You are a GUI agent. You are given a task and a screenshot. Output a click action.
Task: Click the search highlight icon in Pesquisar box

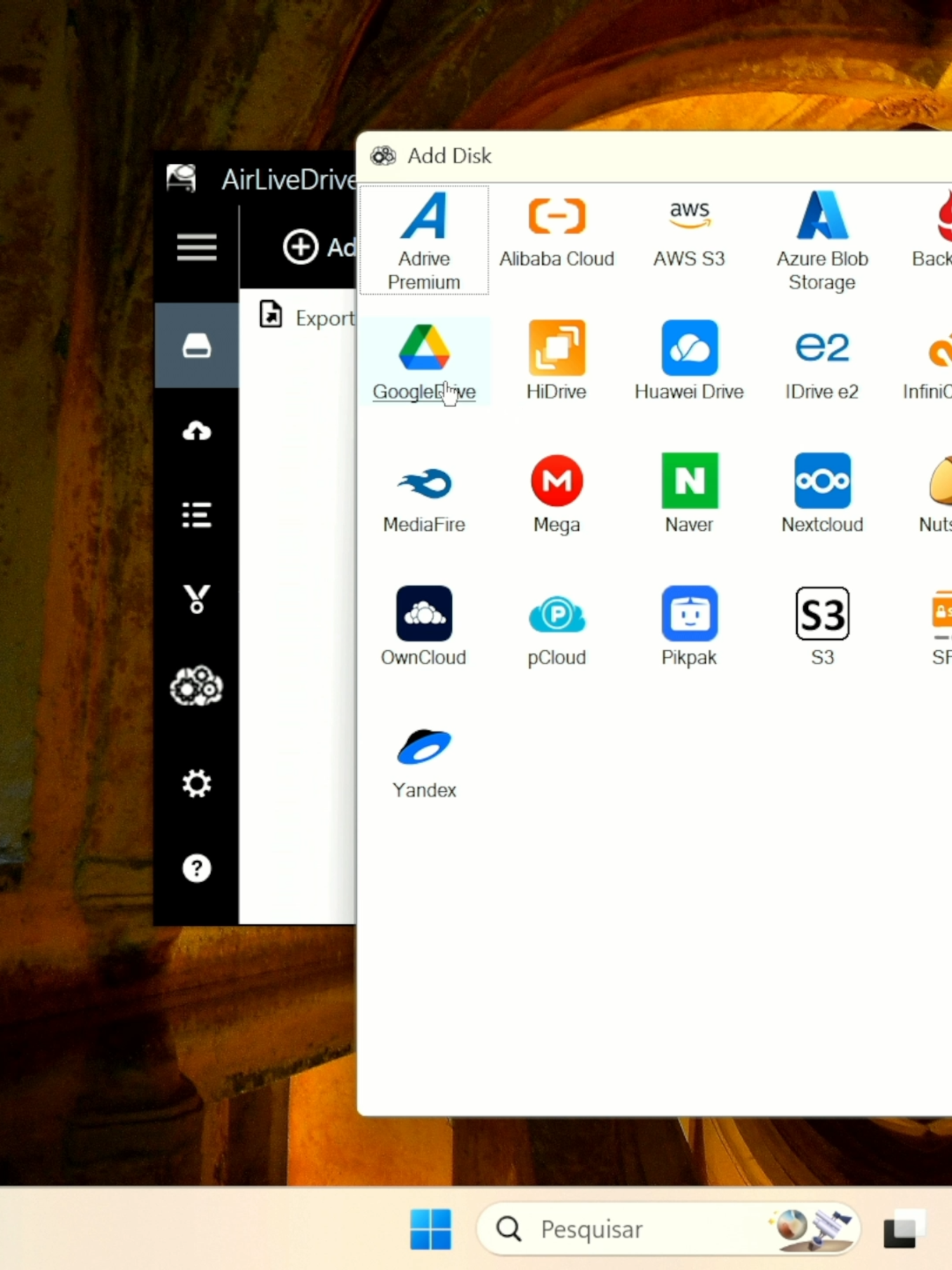pyautogui.click(x=811, y=1229)
